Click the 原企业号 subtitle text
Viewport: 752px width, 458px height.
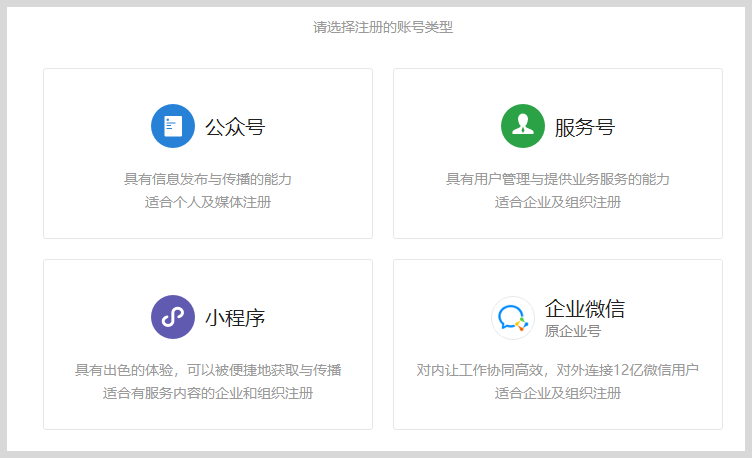click(x=573, y=331)
